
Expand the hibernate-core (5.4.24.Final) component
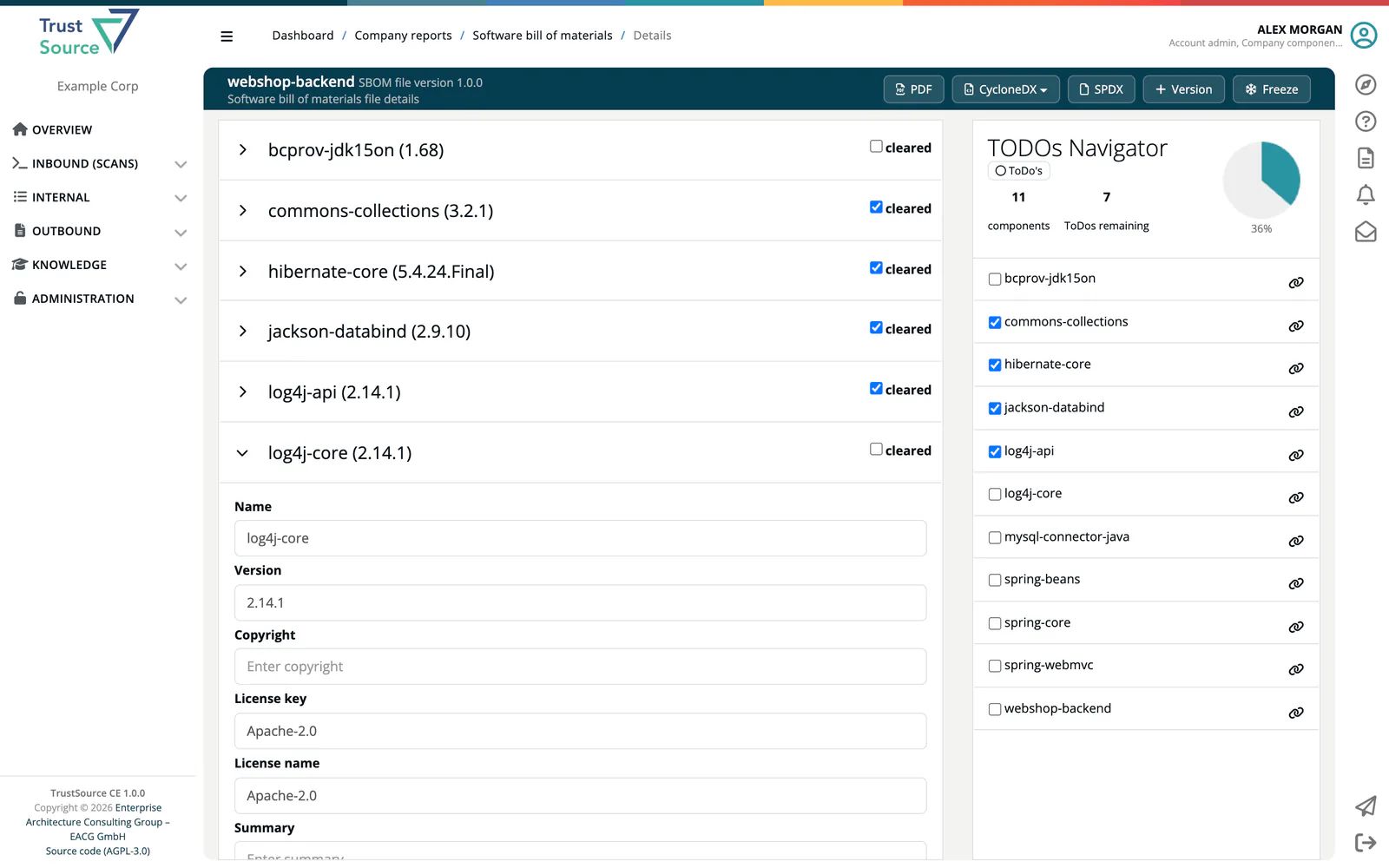tap(243, 272)
